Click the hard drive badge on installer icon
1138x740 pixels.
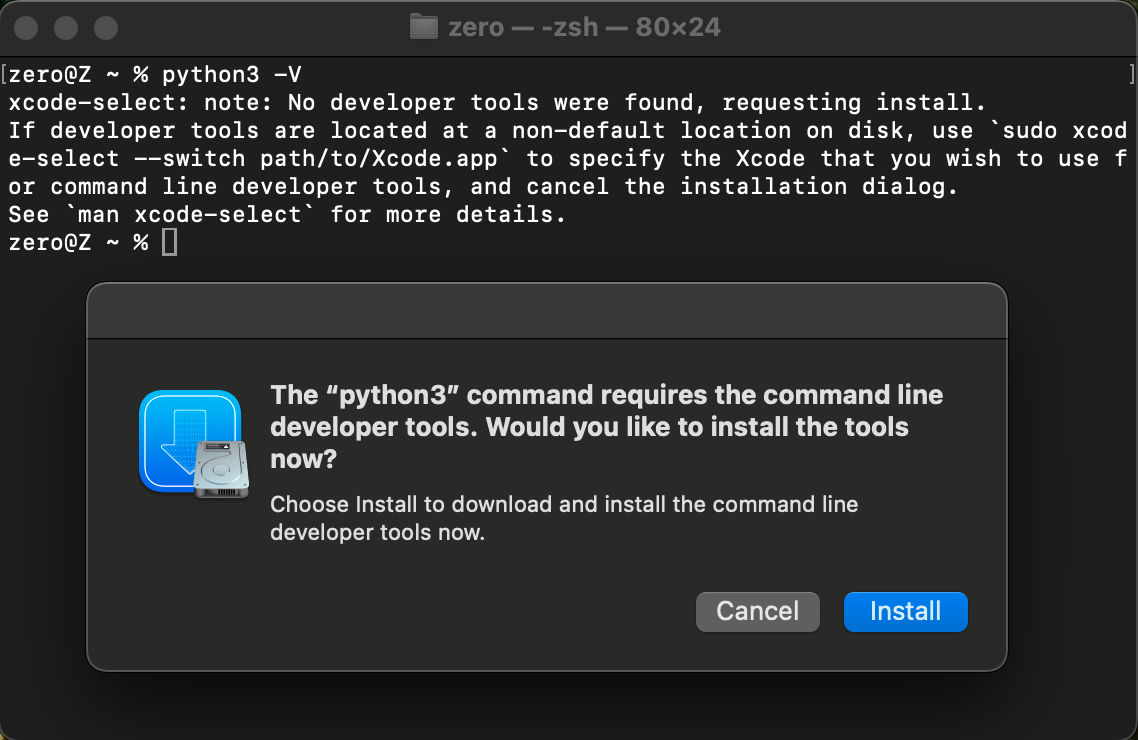click(x=221, y=469)
